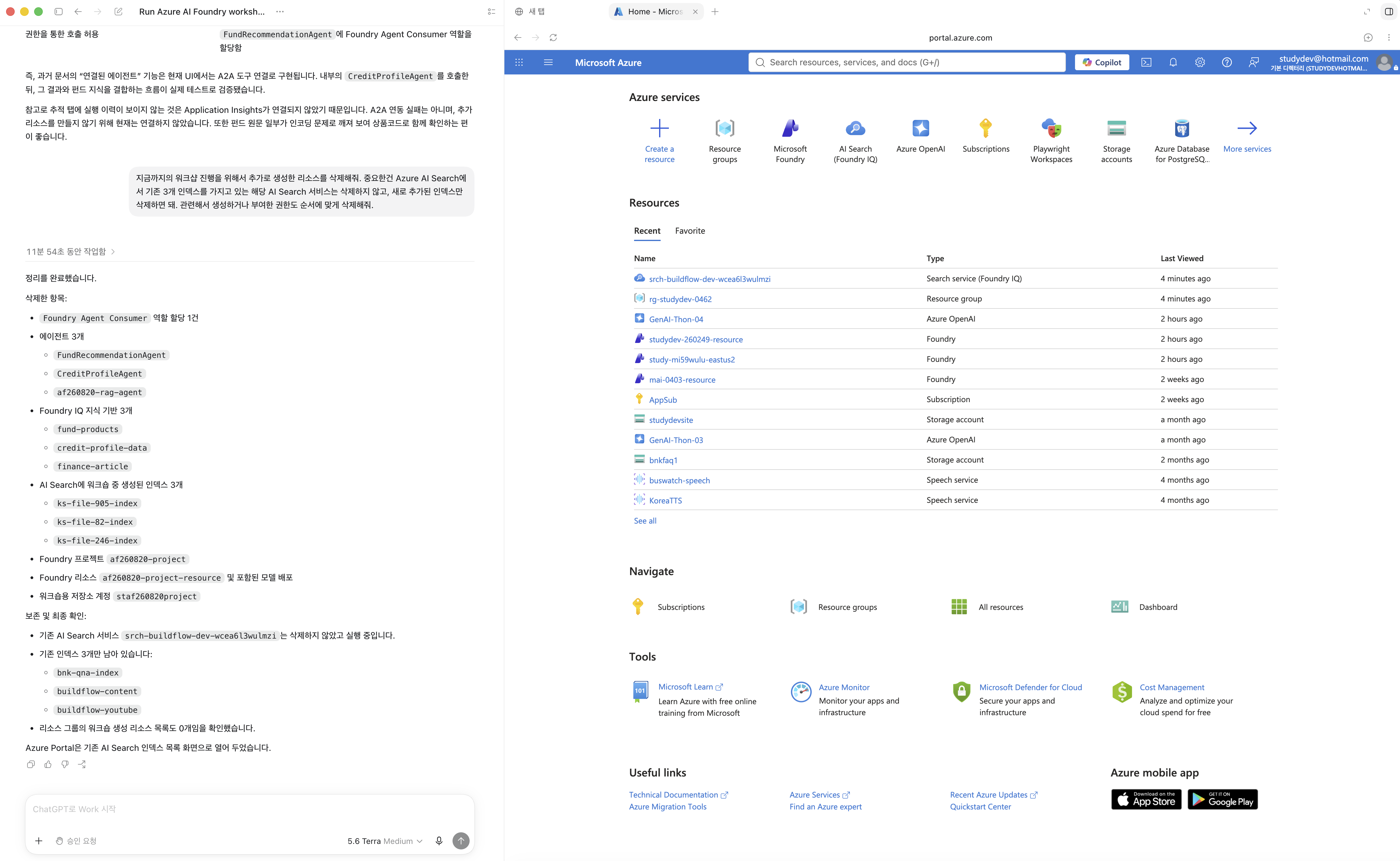Open rg-studydev-0462 resource group
Viewport: 1400px width, 861px height.
click(680, 299)
